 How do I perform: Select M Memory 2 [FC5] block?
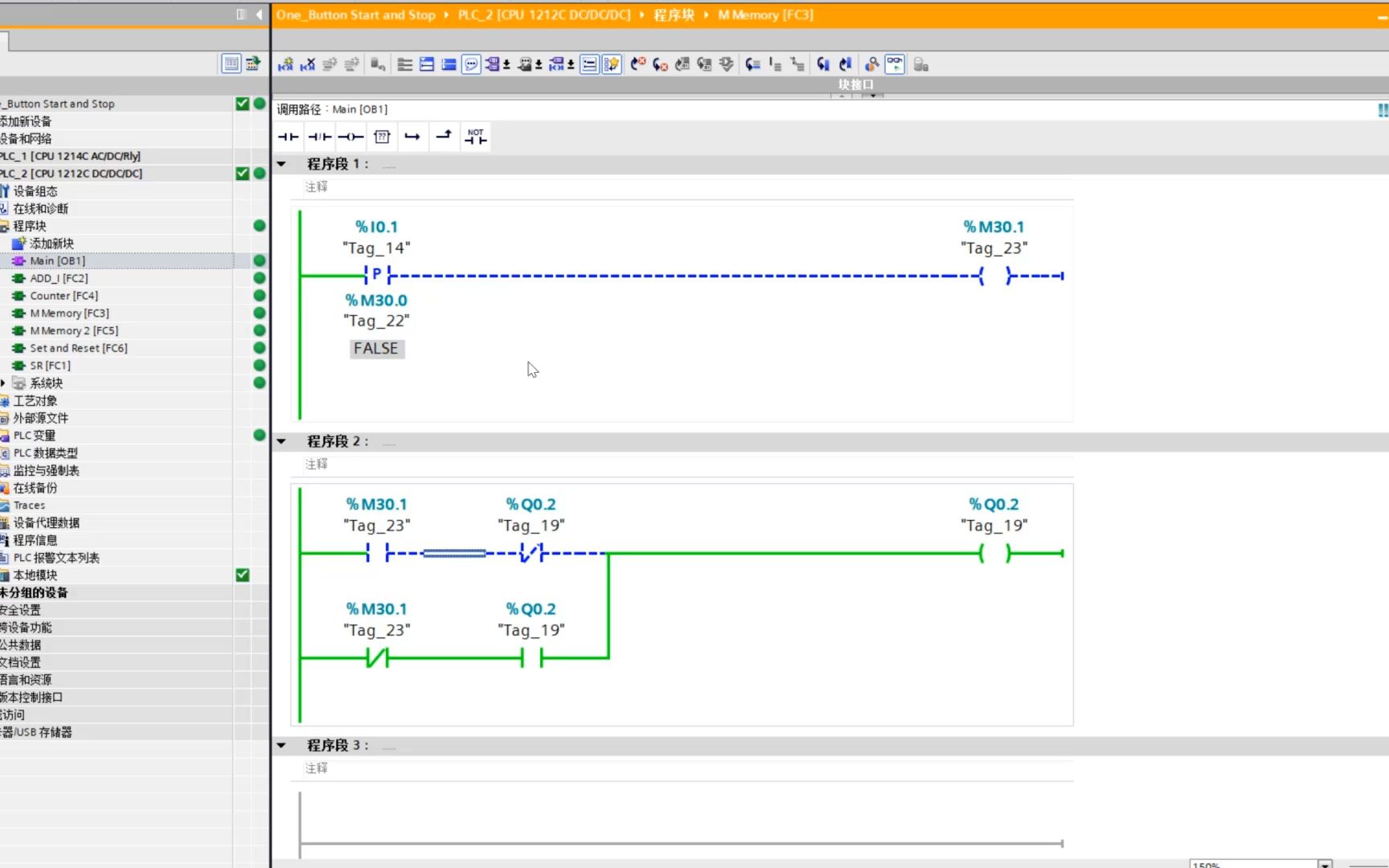click(74, 330)
